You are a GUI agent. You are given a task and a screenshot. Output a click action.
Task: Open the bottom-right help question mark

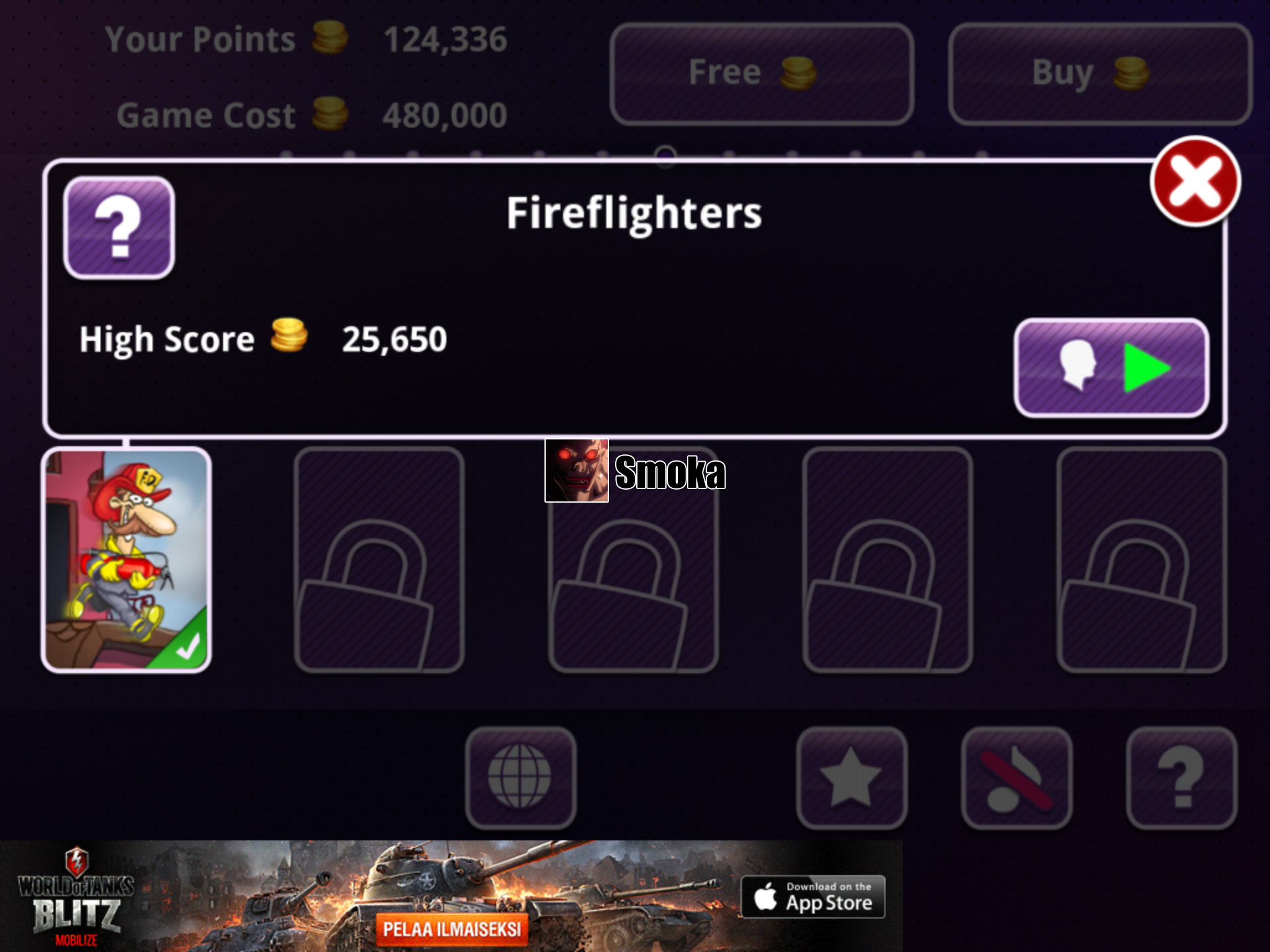tap(1182, 777)
